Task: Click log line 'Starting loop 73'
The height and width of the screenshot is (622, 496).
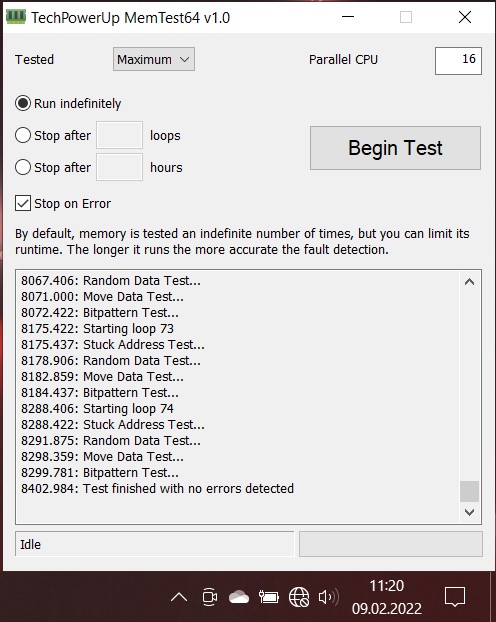Action: coord(98,328)
